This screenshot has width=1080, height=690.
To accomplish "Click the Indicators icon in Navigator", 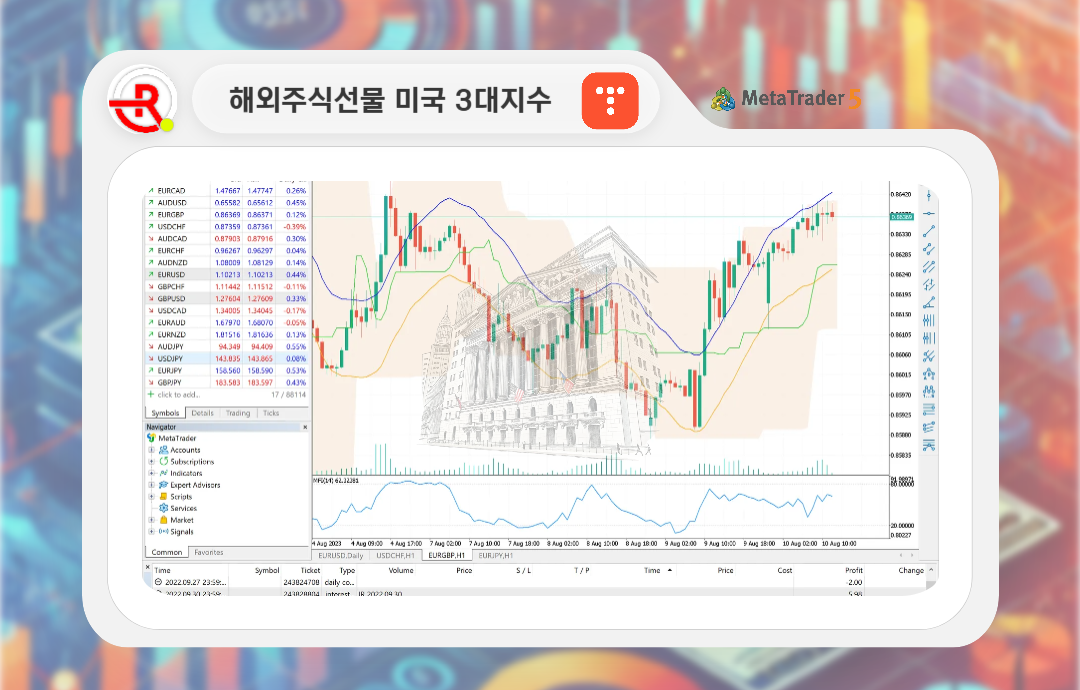I will [x=163, y=473].
